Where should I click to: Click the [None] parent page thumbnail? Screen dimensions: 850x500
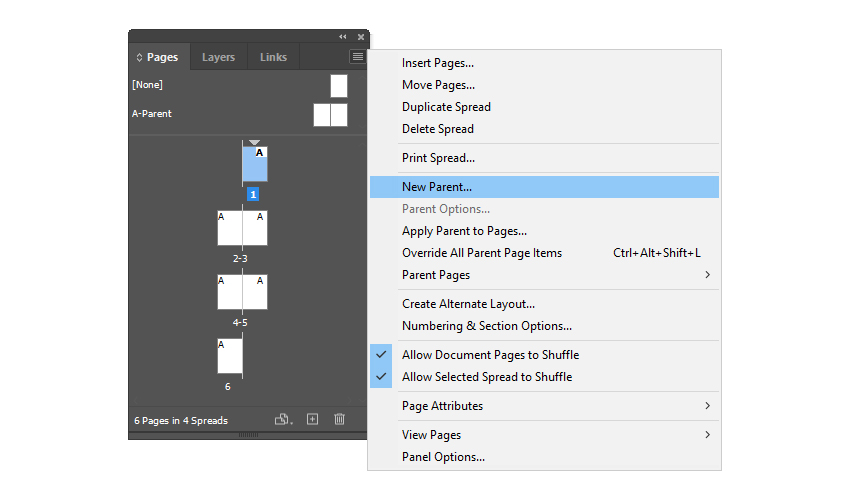point(339,86)
